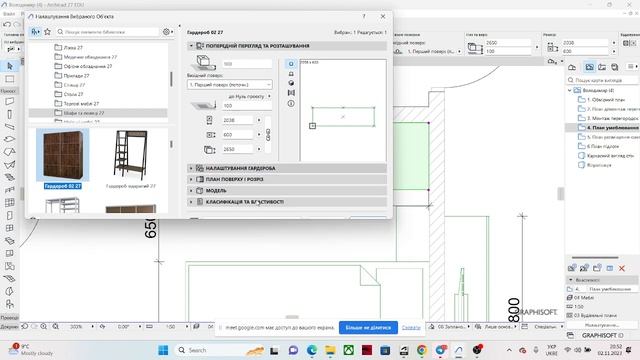Open the new view icon below the Navigator
This screenshot has width=640, height=360.
click(571, 268)
